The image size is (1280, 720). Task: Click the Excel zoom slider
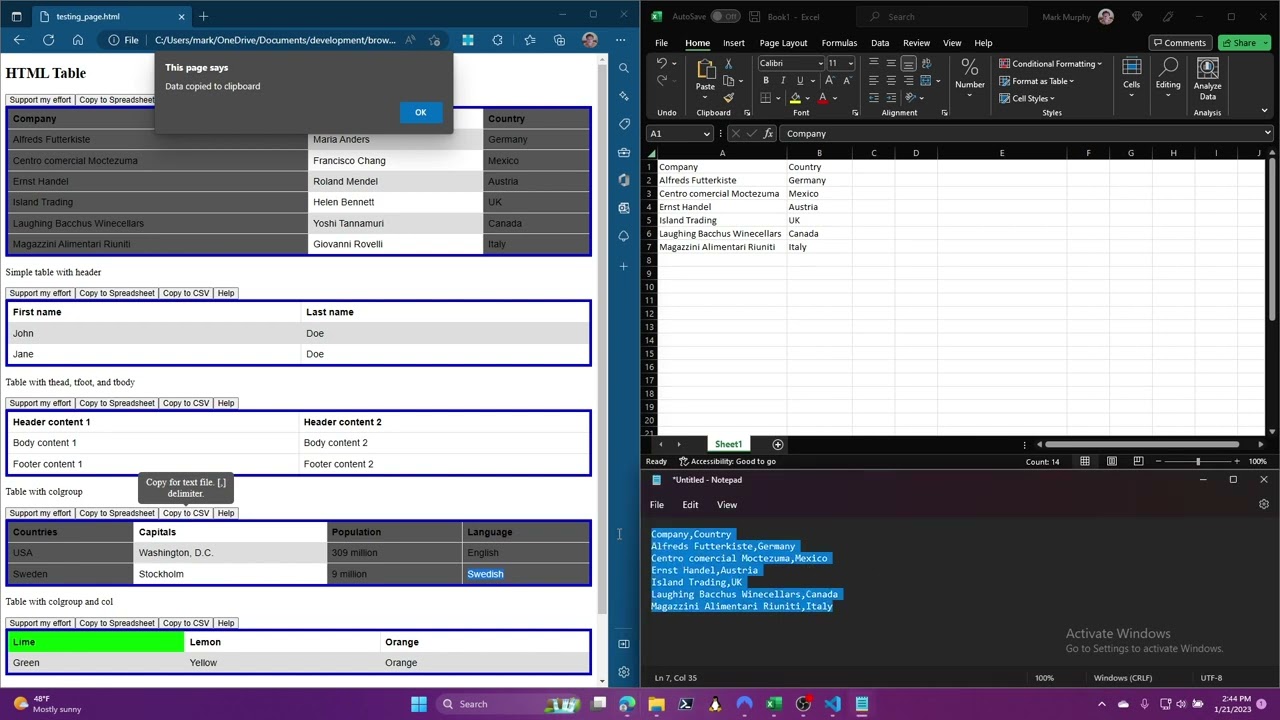pyautogui.click(x=1197, y=461)
